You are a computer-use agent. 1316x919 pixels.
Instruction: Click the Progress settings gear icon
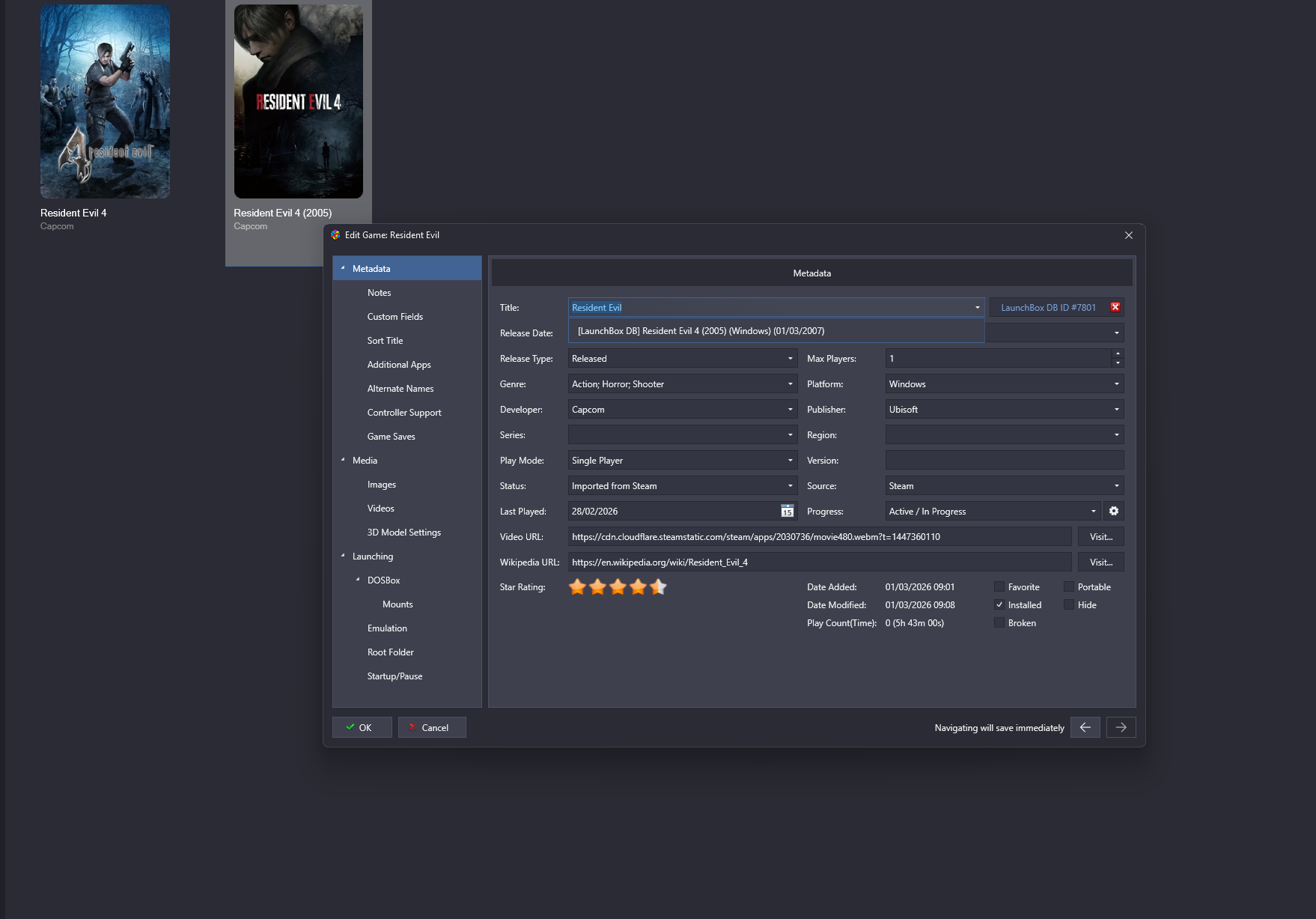pyautogui.click(x=1114, y=511)
